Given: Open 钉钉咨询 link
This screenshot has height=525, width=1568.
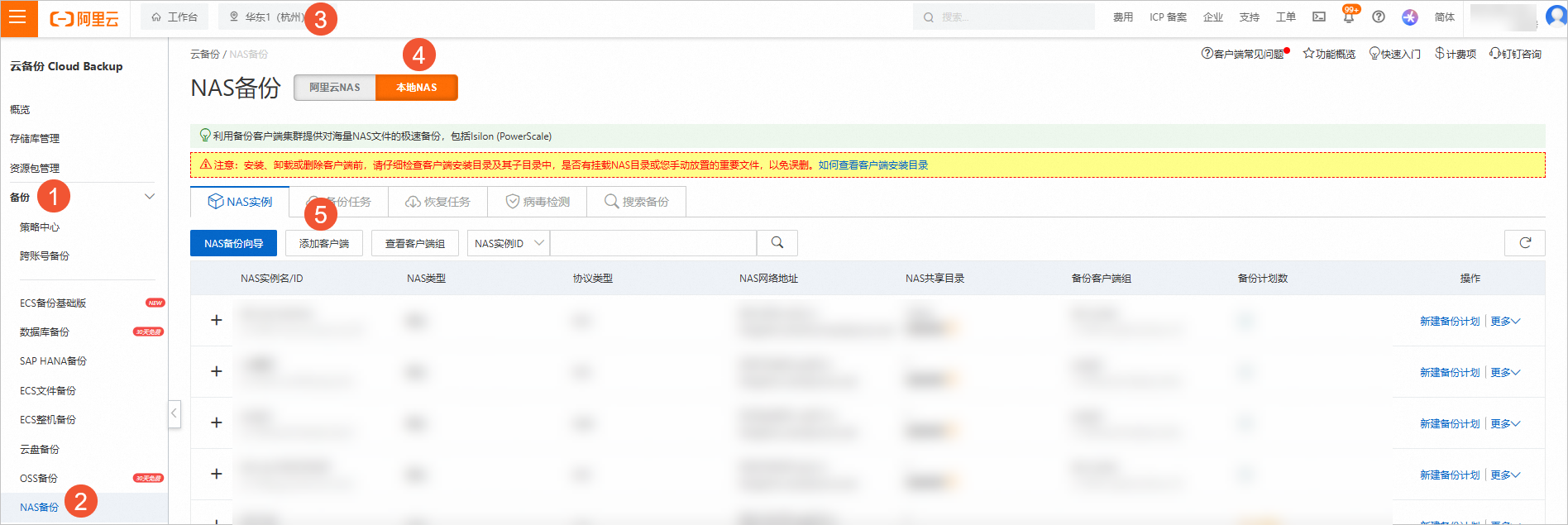Looking at the screenshot, I should 1515,54.
